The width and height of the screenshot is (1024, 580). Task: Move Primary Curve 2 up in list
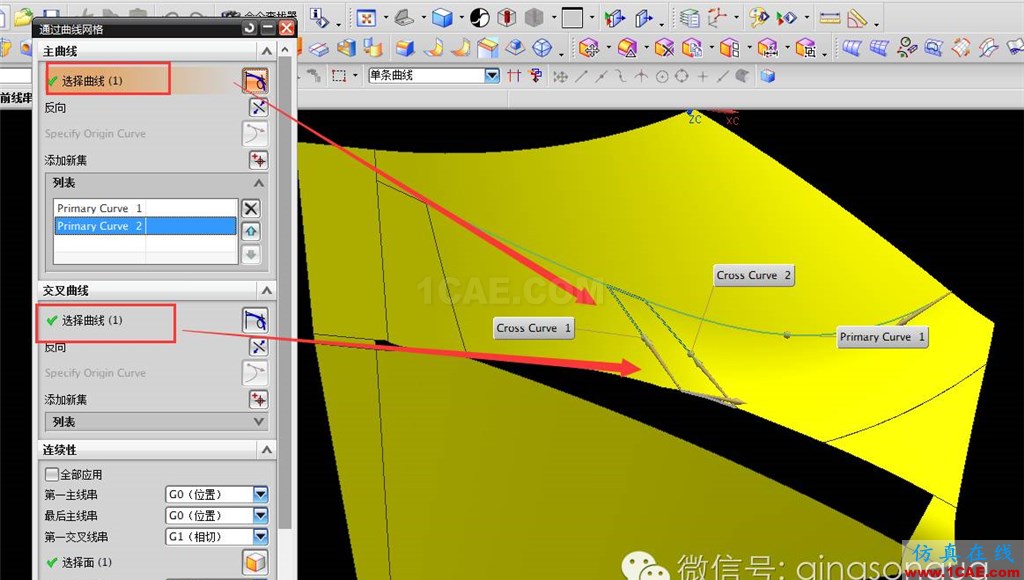[251, 231]
